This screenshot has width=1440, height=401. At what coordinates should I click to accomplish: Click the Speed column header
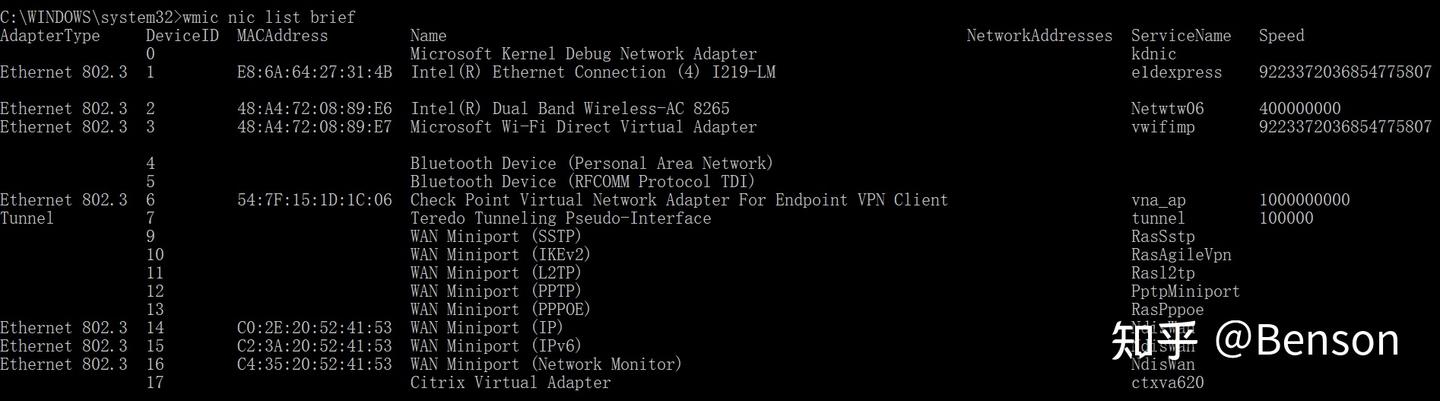click(1281, 36)
